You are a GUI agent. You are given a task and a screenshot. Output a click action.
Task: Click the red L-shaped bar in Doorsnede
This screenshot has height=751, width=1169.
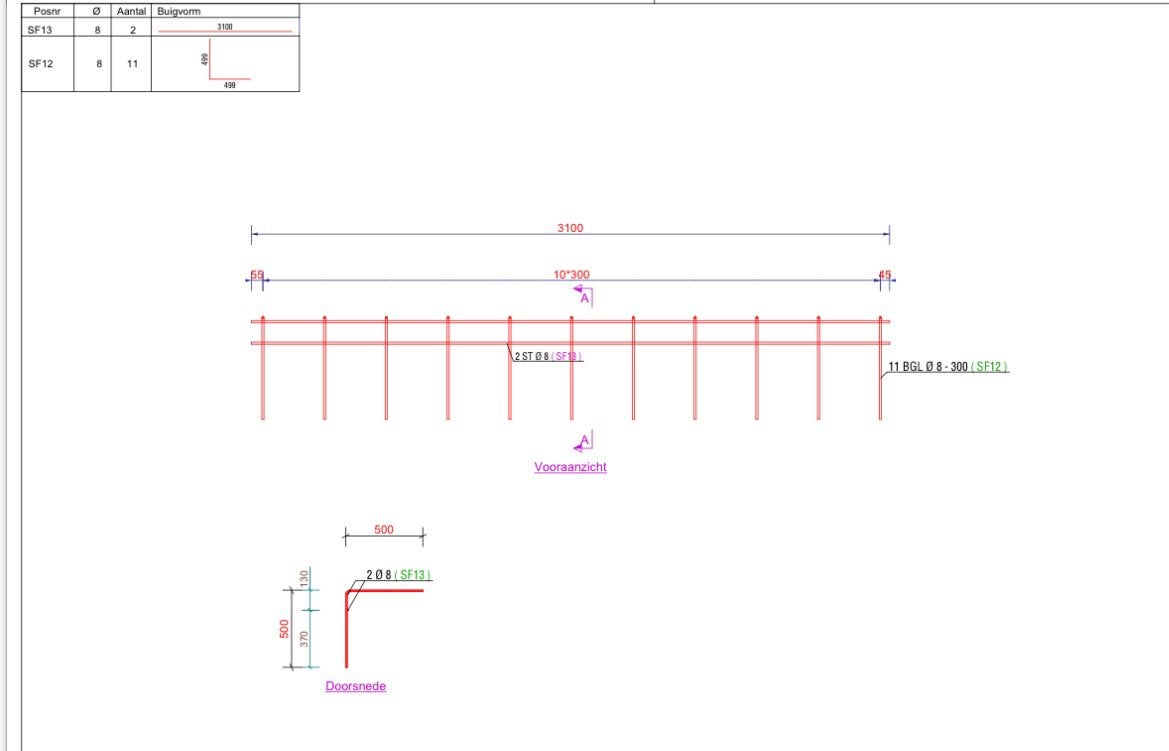[383, 628]
